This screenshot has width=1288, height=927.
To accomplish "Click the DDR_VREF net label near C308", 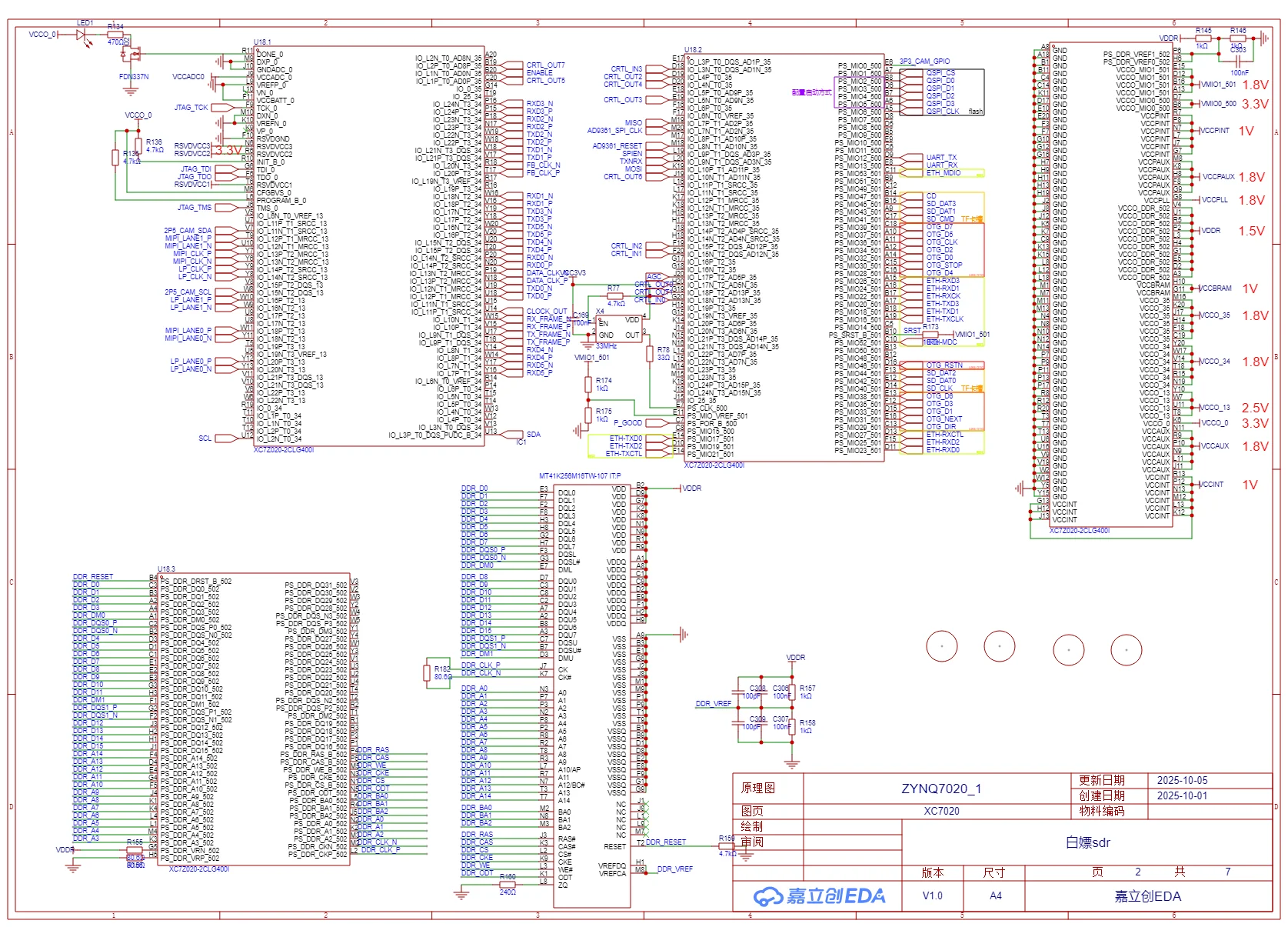I will tap(713, 704).
